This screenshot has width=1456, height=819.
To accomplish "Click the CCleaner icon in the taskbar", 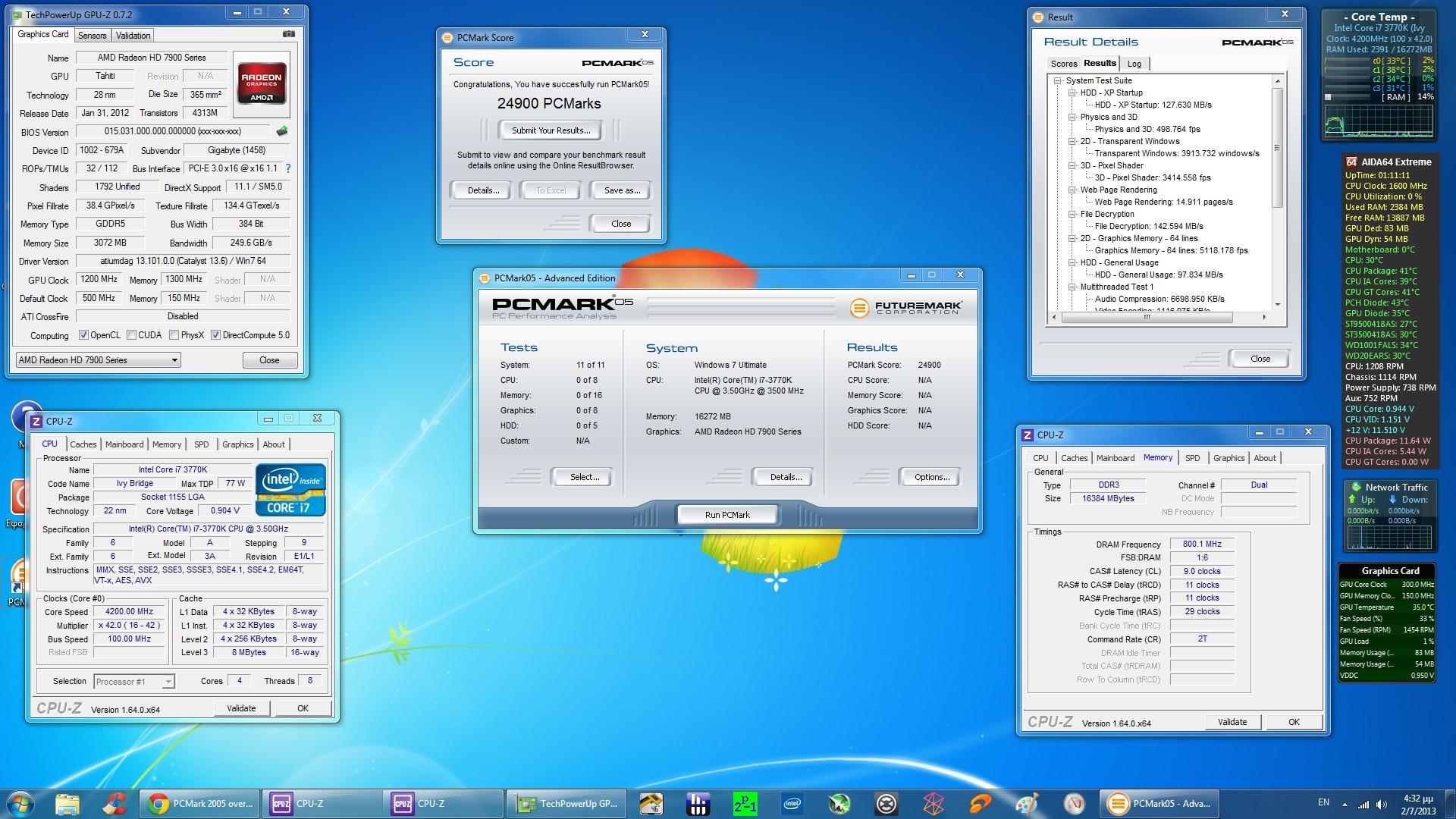I will point(115,803).
